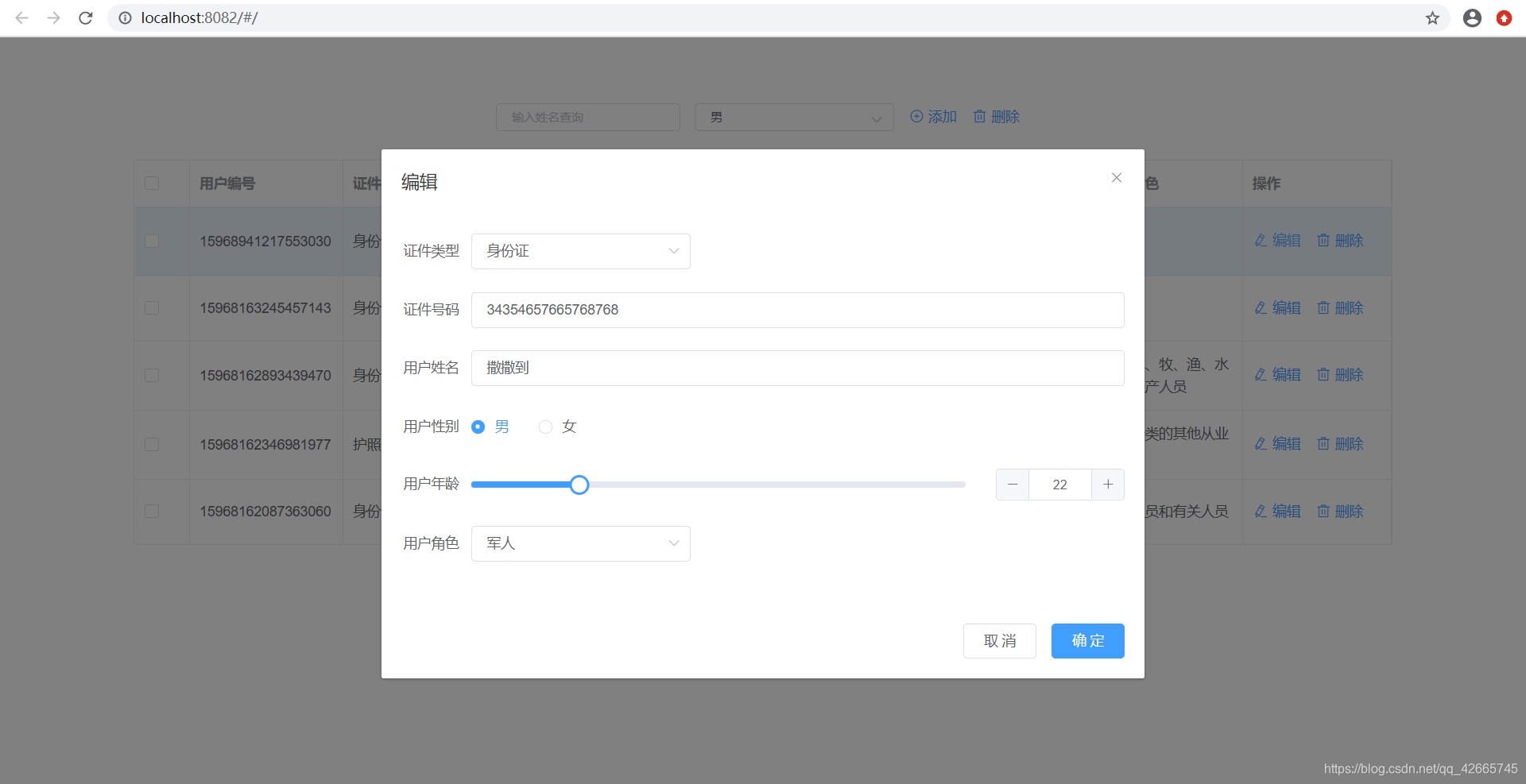
Task: Click the red browser extension icon
Action: (x=1504, y=17)
